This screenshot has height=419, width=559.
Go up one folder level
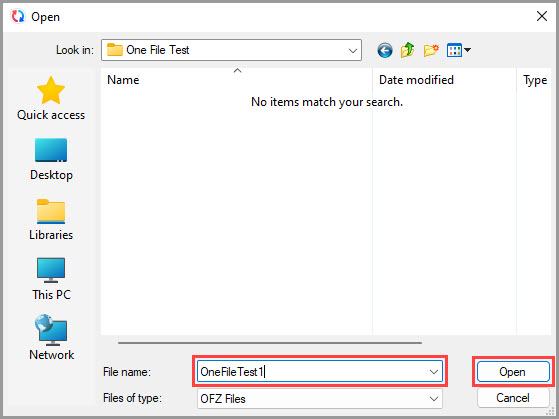click(x=407, y=50)
